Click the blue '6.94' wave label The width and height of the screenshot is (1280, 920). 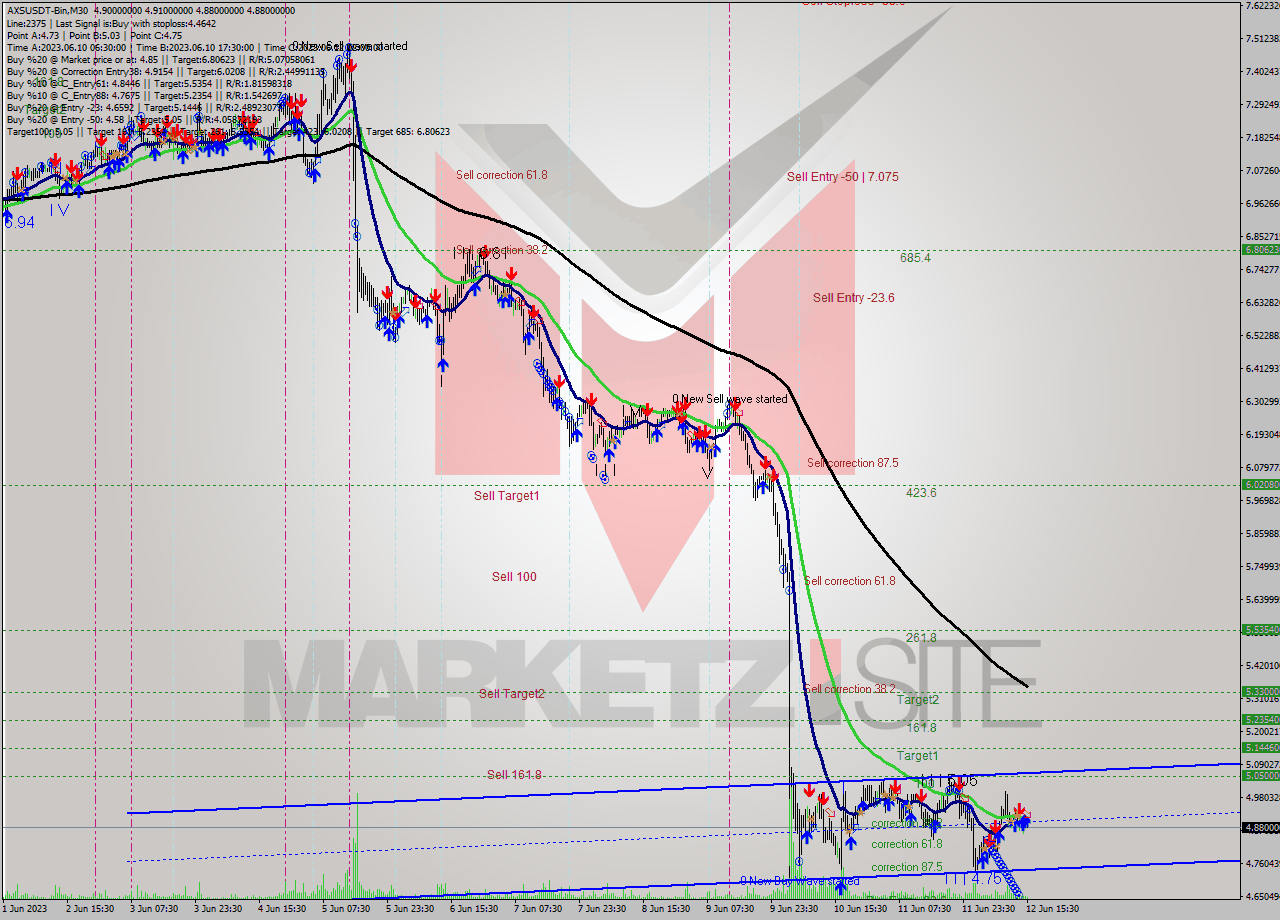click(x=20, y=222)
